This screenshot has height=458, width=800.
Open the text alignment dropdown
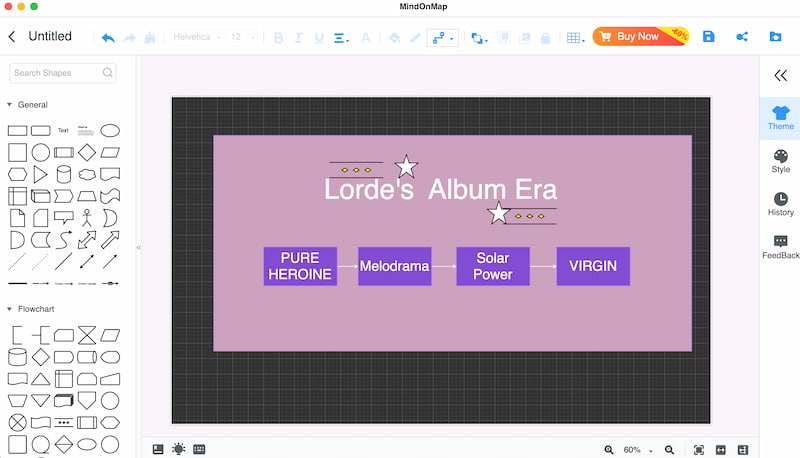point(341,38)
